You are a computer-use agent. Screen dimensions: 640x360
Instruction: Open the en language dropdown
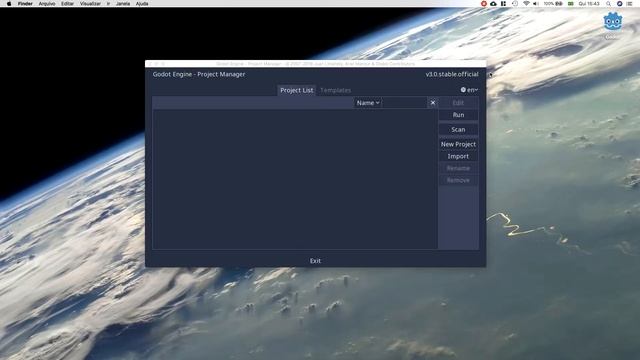coord(469,90)
